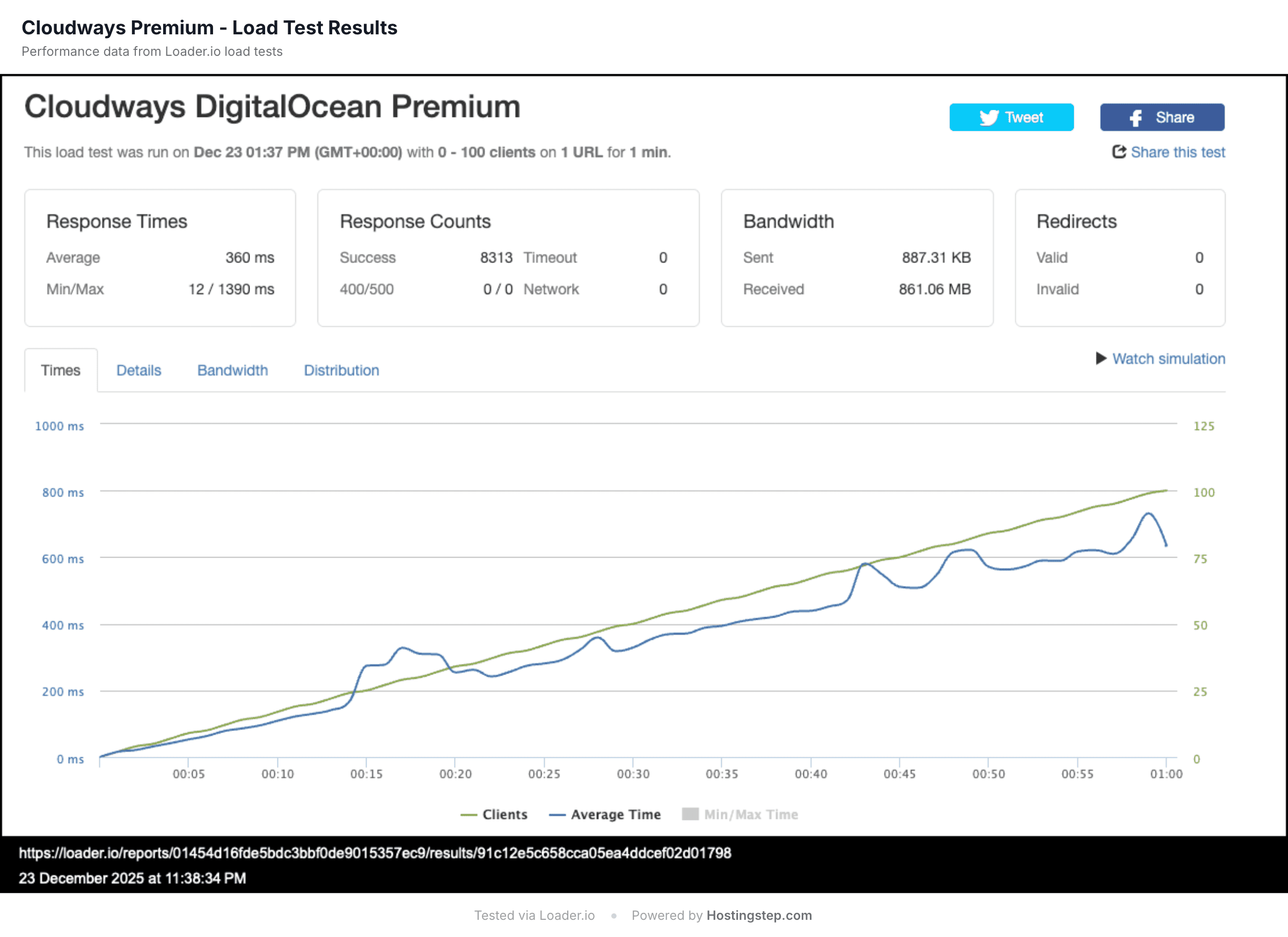Click the 'Cloudways Premium - Load Test Results' title
This screenshot has height=937, width=1288.
[209, 28]
